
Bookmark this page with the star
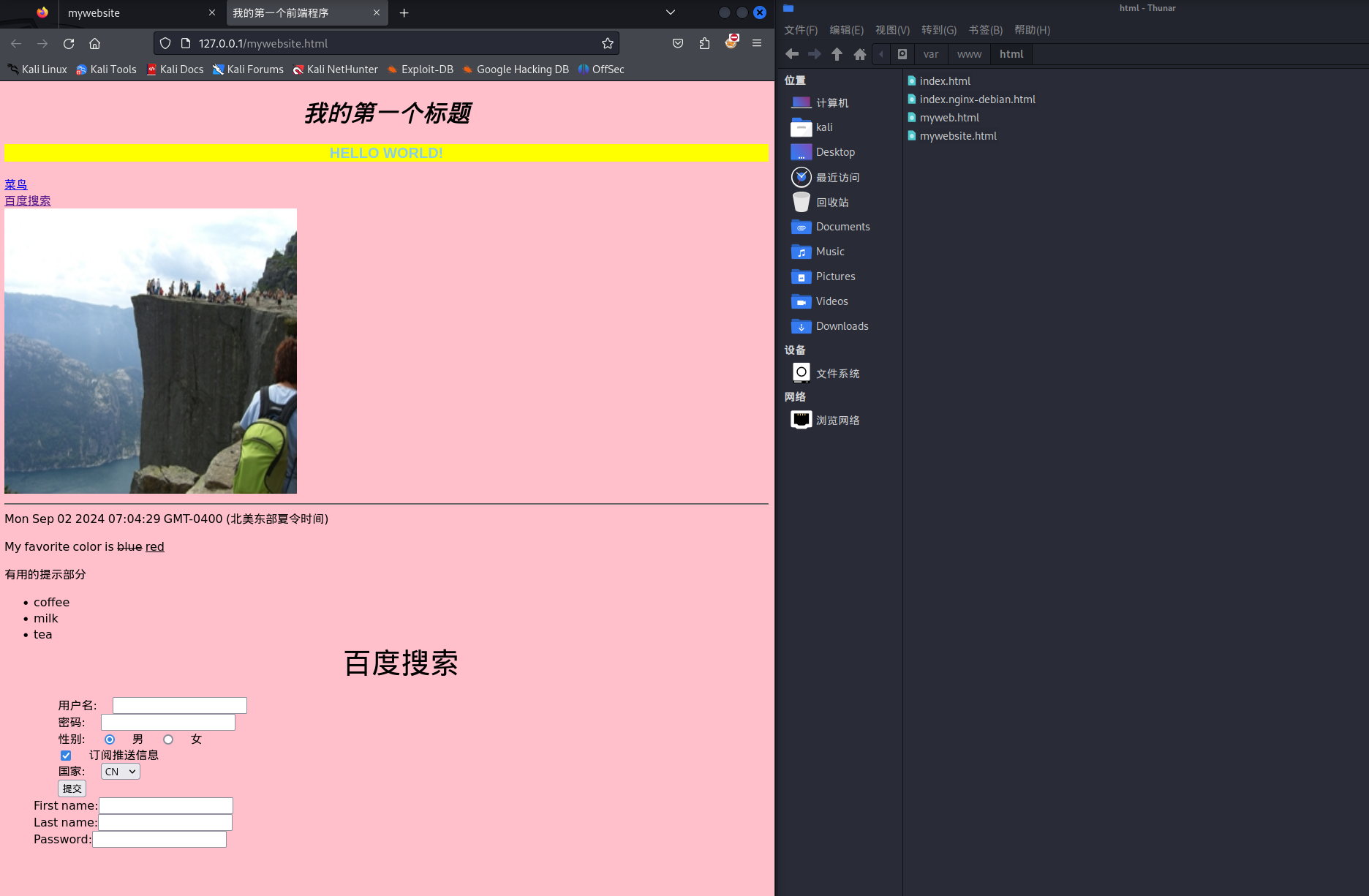coord(607,44)
